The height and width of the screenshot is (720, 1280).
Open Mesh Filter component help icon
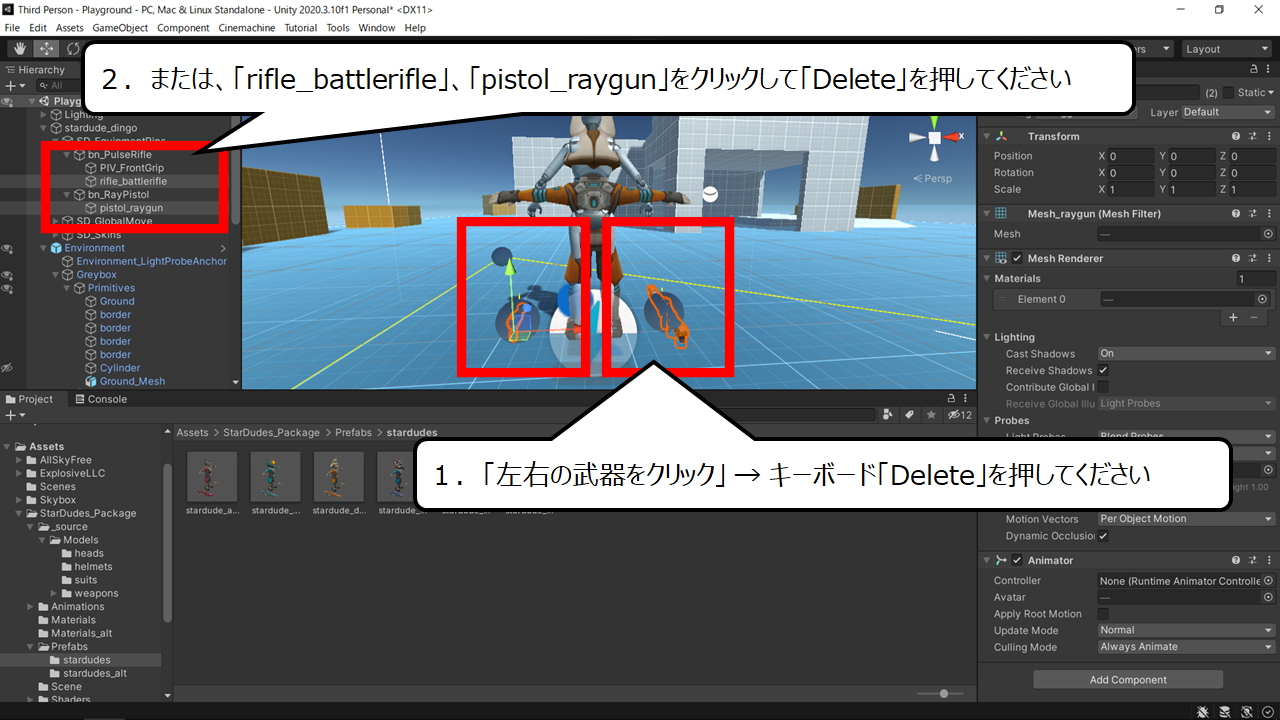(x=1237, y=213)
